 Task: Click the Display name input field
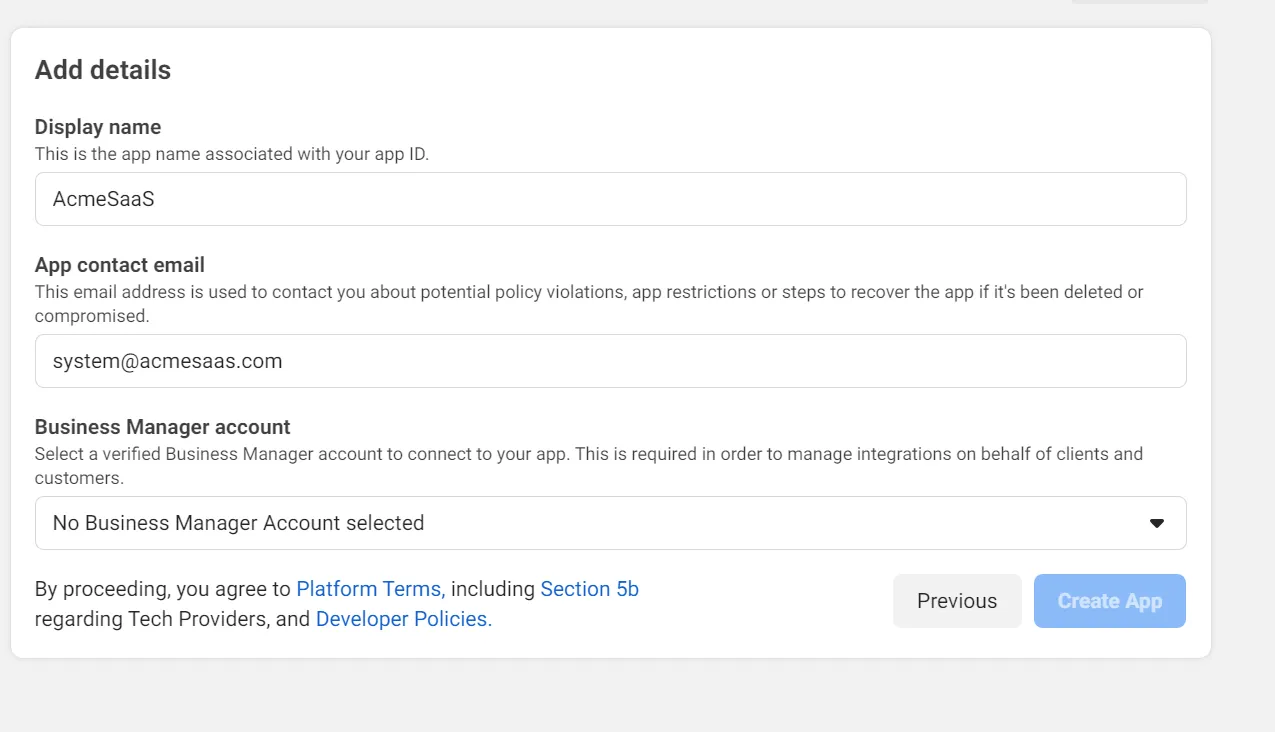[x=610, y=199]
